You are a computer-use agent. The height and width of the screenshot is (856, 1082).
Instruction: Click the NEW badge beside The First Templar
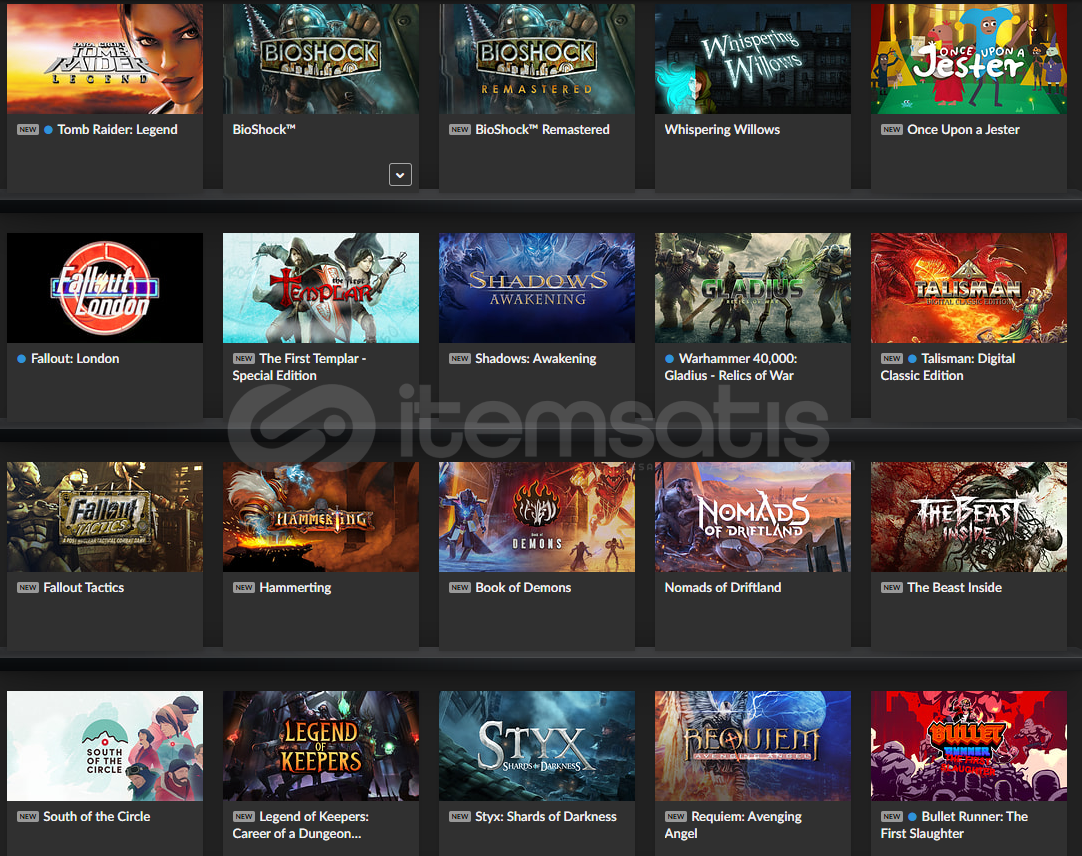click(244, 359)
